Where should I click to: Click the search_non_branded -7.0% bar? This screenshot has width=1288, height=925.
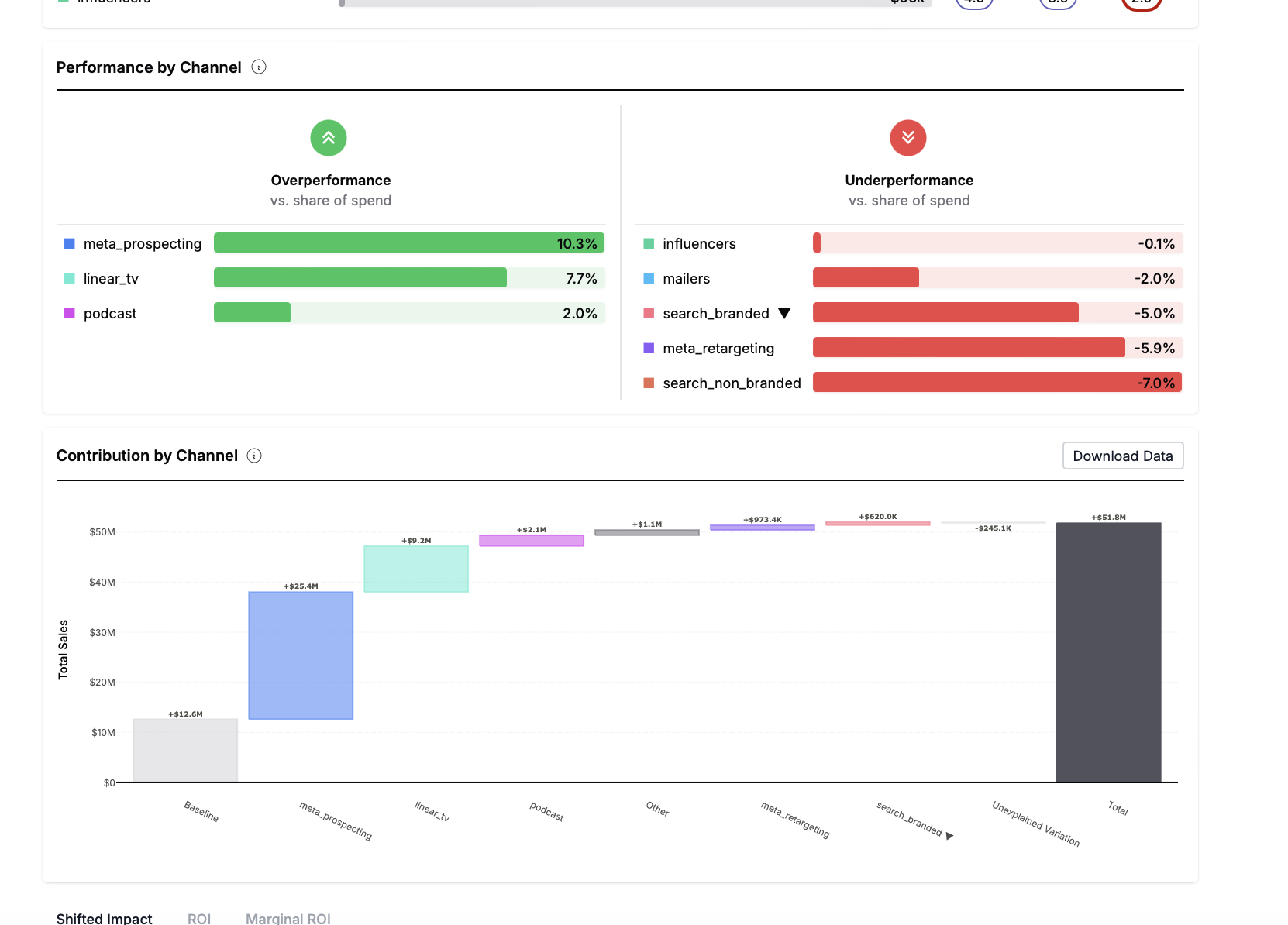point(997,383)
